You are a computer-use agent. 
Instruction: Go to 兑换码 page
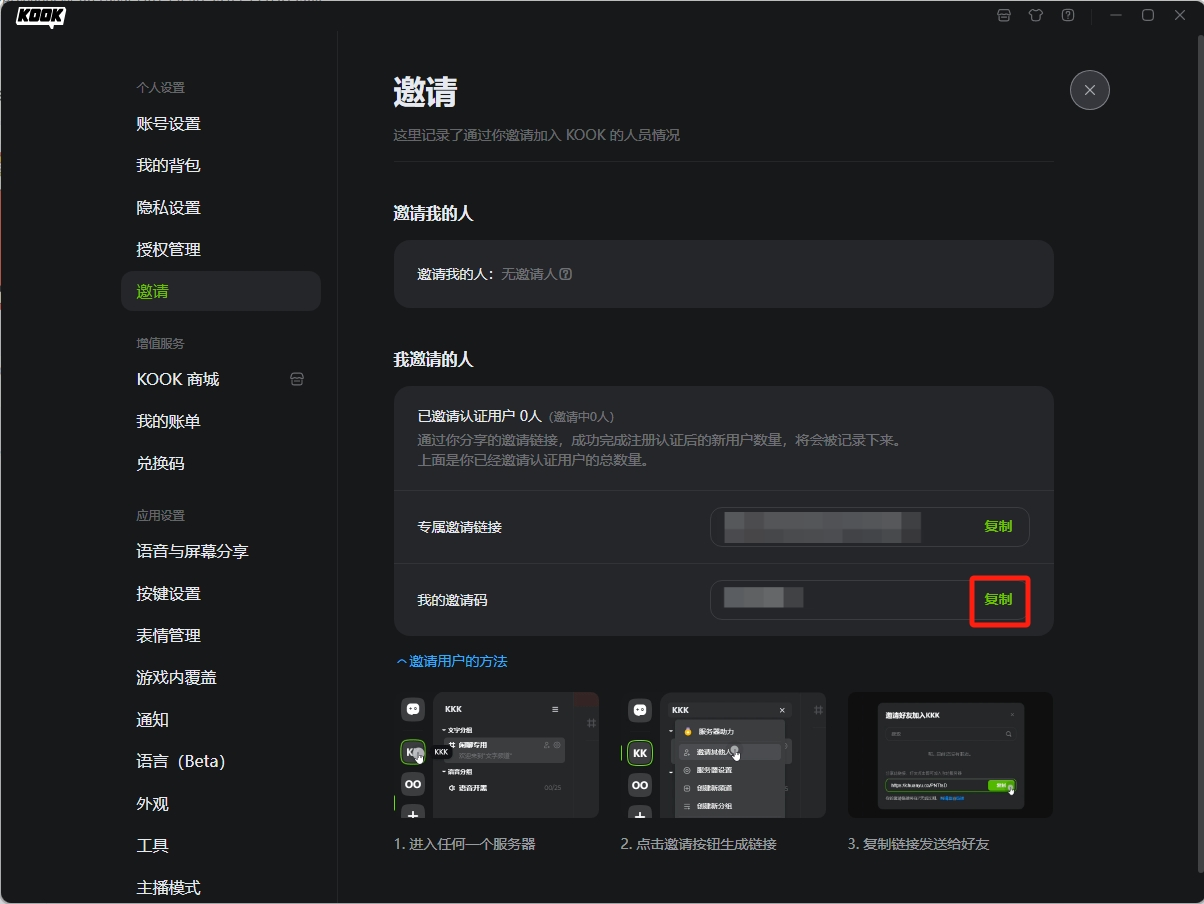pyautogui.click(x=221, y=463)
